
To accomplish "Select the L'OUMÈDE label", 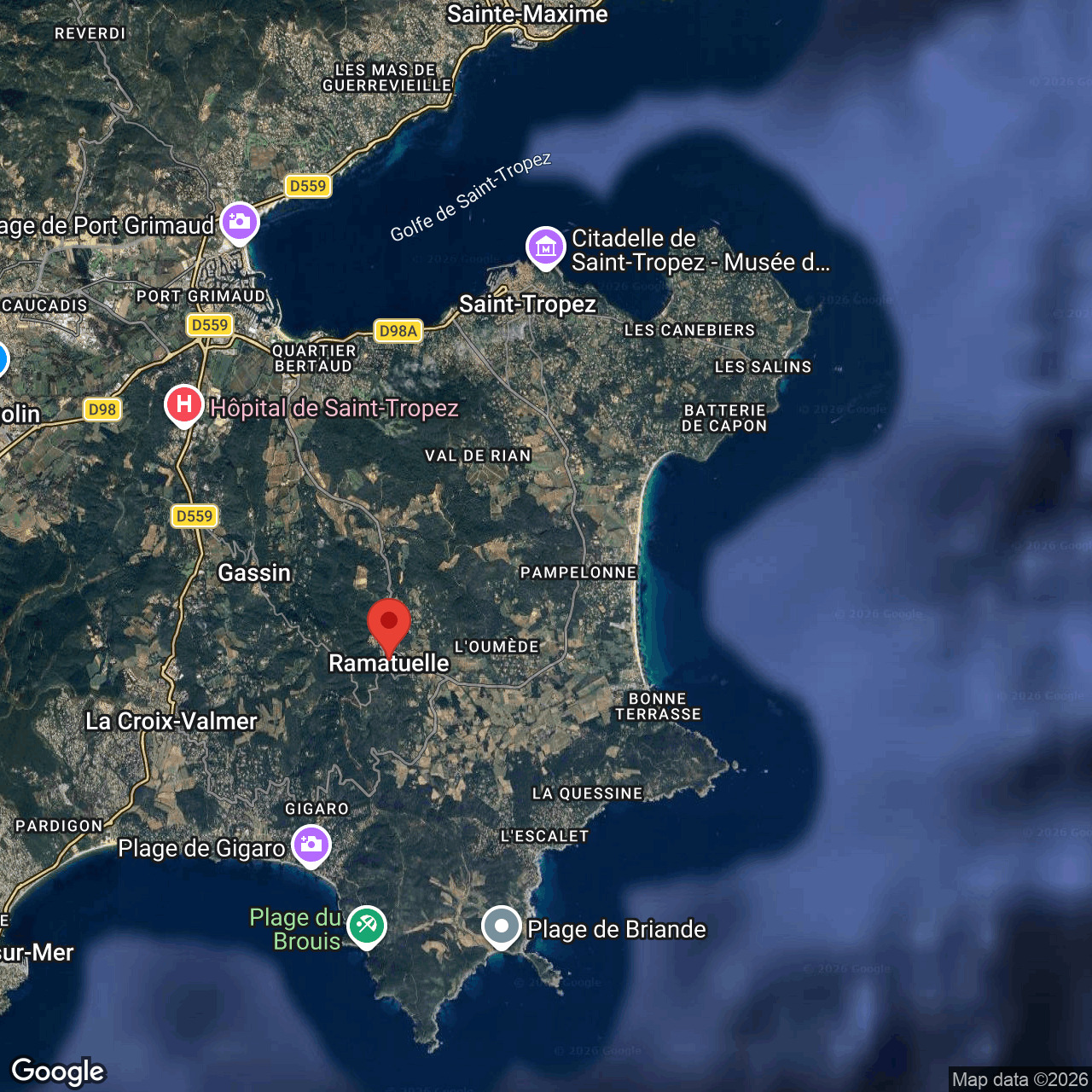I will coord(497,647).
